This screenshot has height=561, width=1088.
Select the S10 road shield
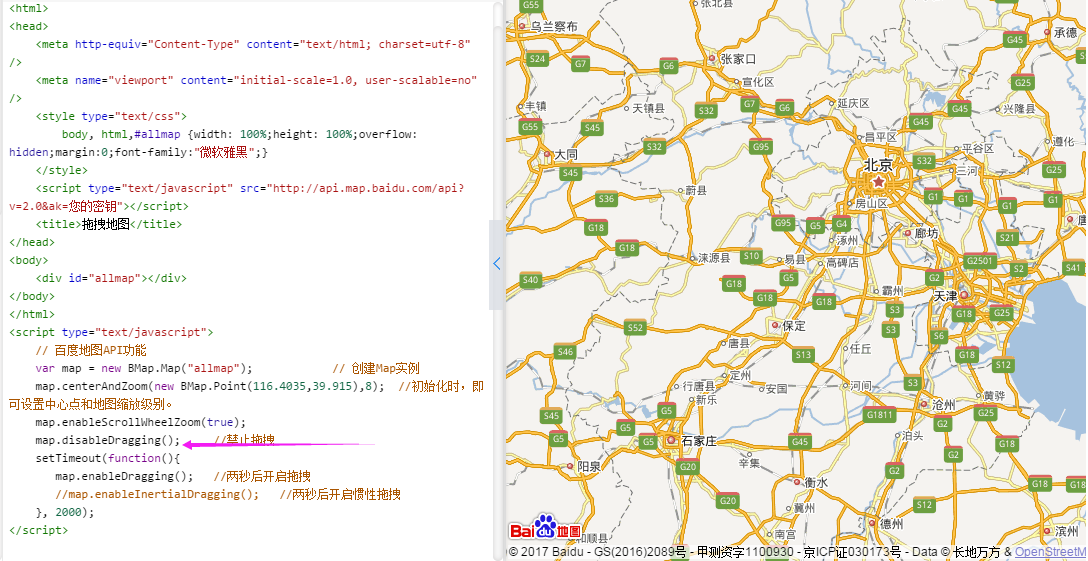[x=751, y=256]
